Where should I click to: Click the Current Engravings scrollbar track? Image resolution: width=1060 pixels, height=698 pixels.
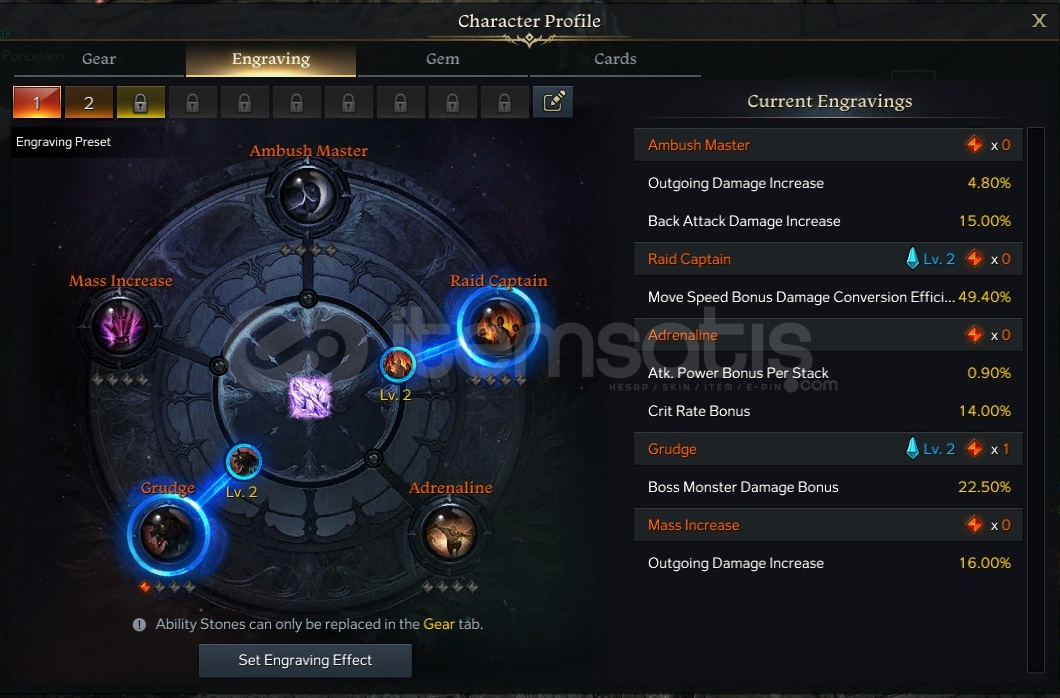pos(1036,399)
